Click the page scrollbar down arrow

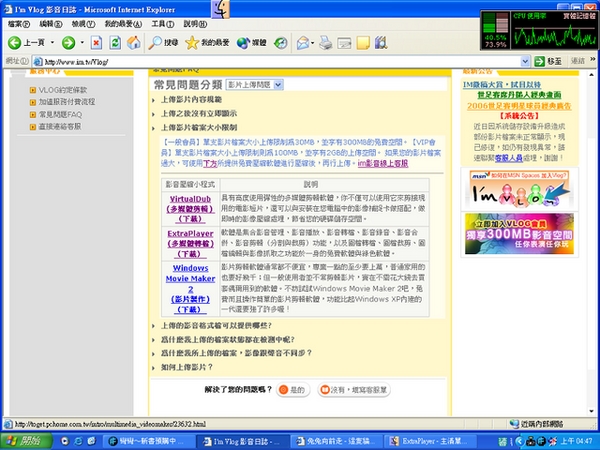pyautogui.click(x=592, y=412)
